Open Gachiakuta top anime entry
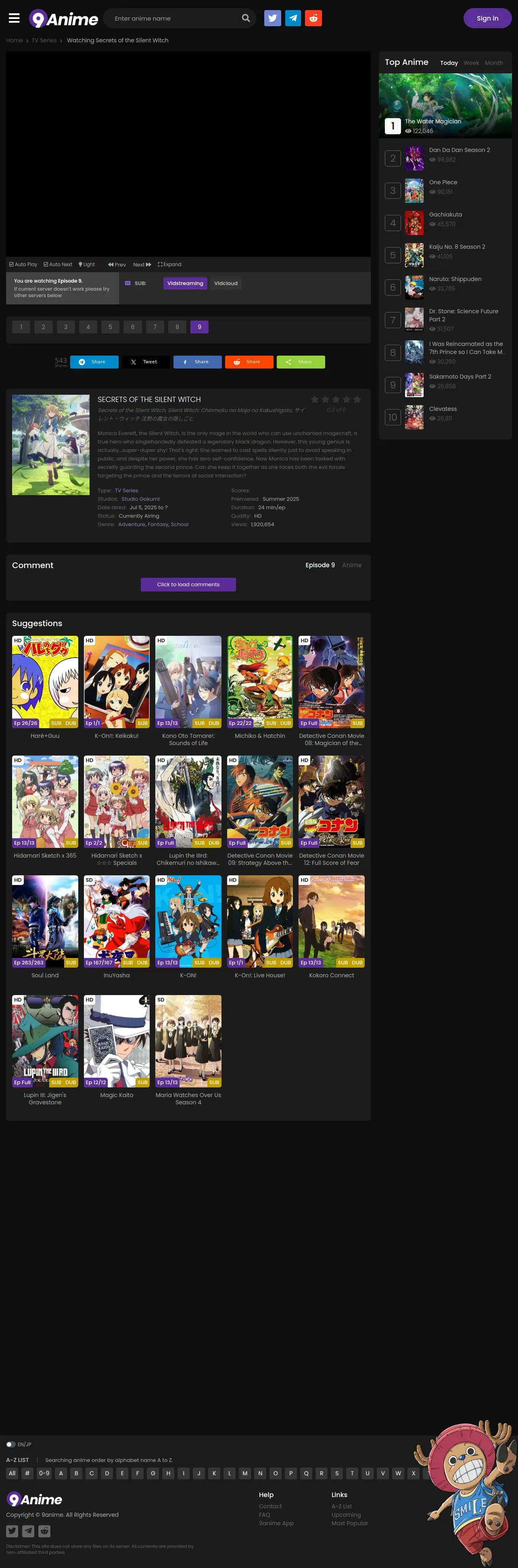This screenshot has width=518, height=1568. click(445, 214)
